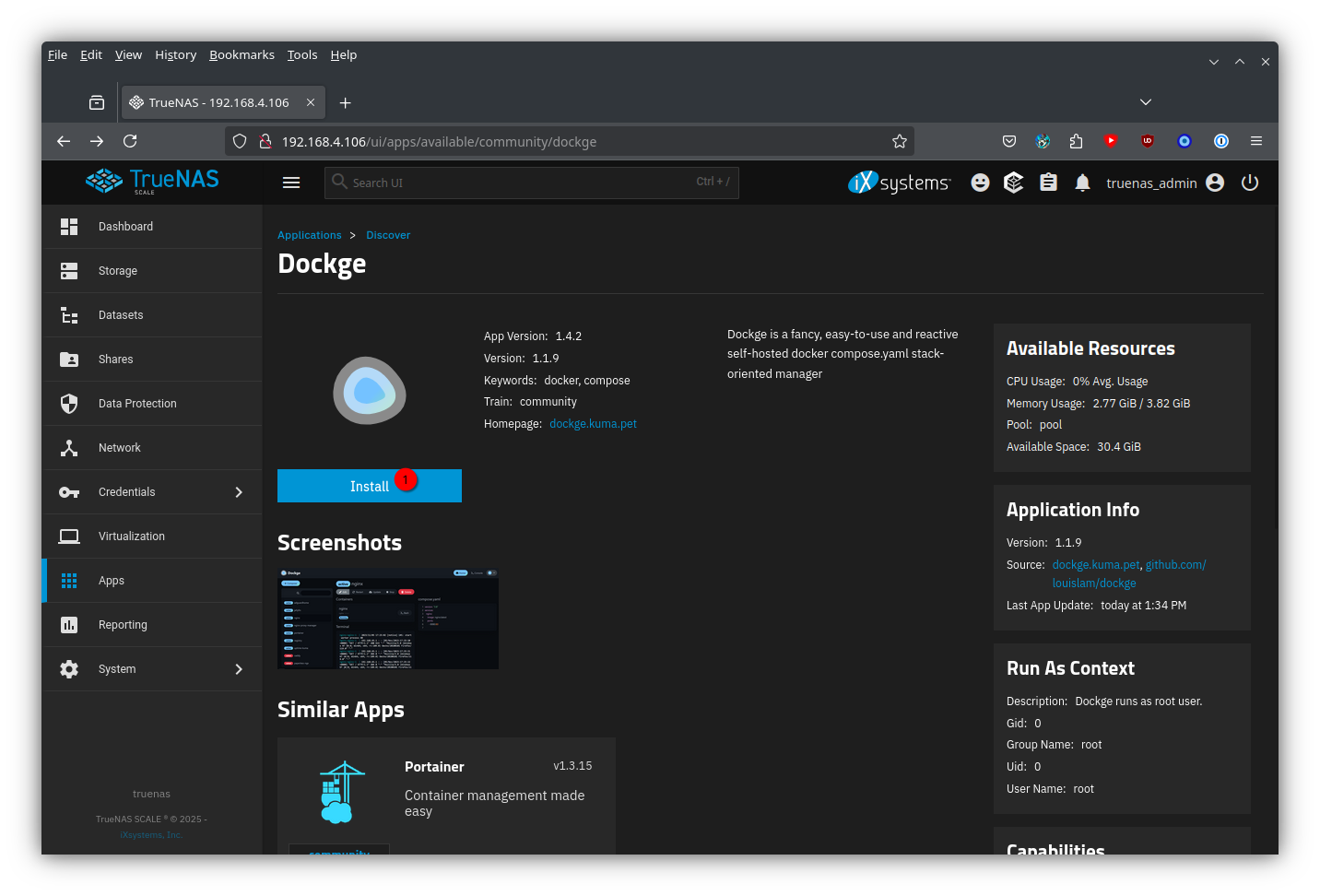The width and height of the screenshot is (1320, 896).
Task: Install the Dockge app
Action: tap(369, 486)
